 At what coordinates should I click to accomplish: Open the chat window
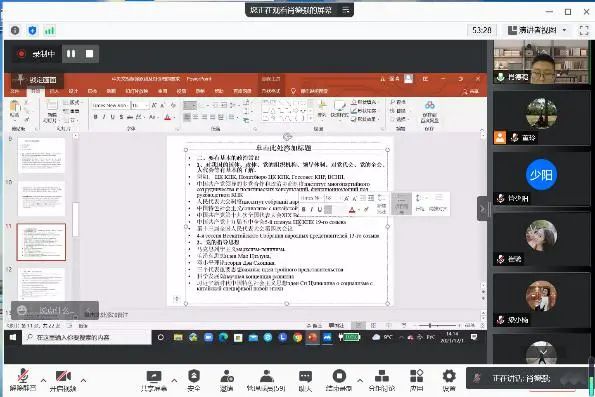coord(305,380)
